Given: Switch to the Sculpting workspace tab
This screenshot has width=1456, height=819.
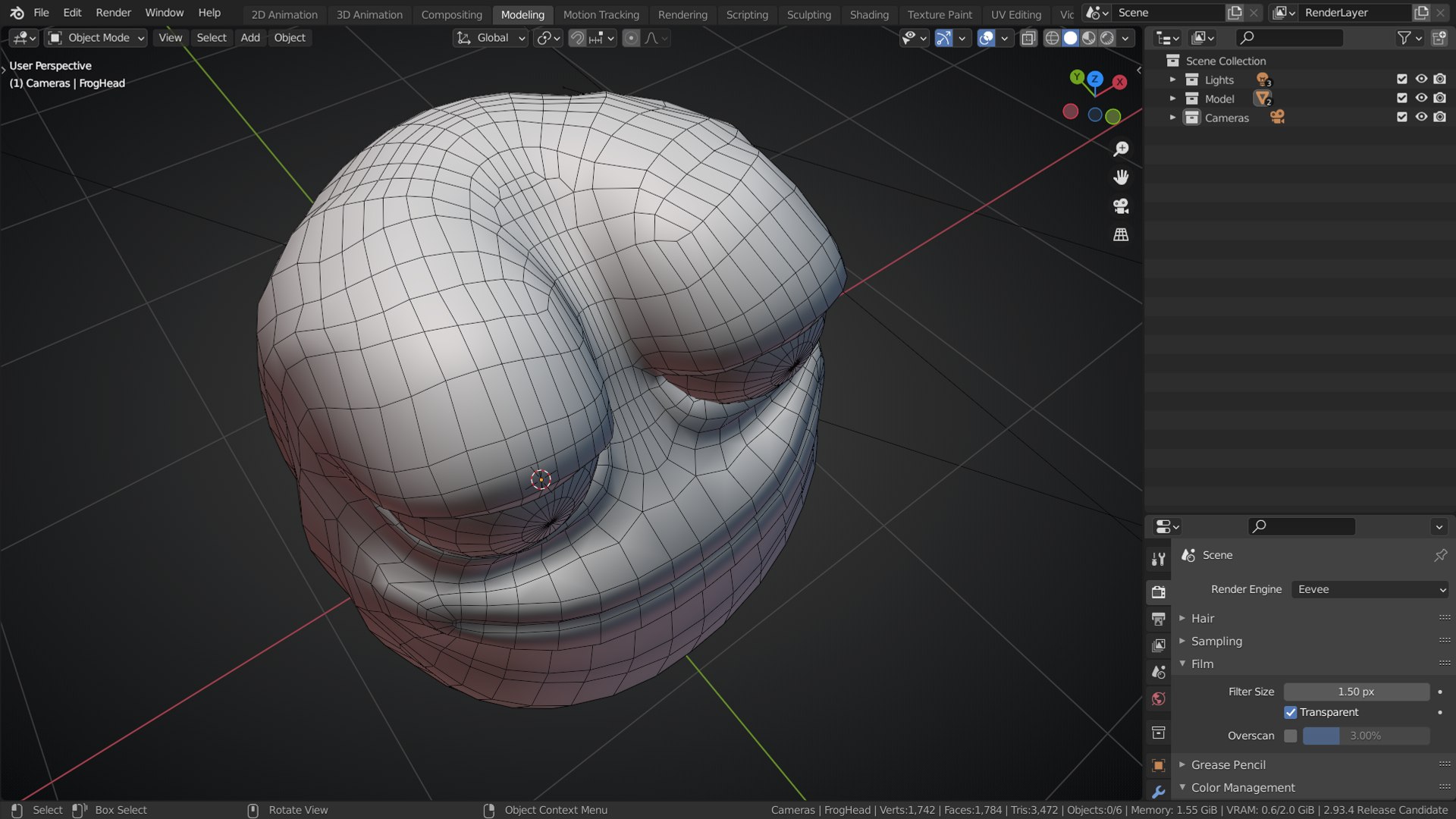Looking at the screenshot, I should coord(808,14).
